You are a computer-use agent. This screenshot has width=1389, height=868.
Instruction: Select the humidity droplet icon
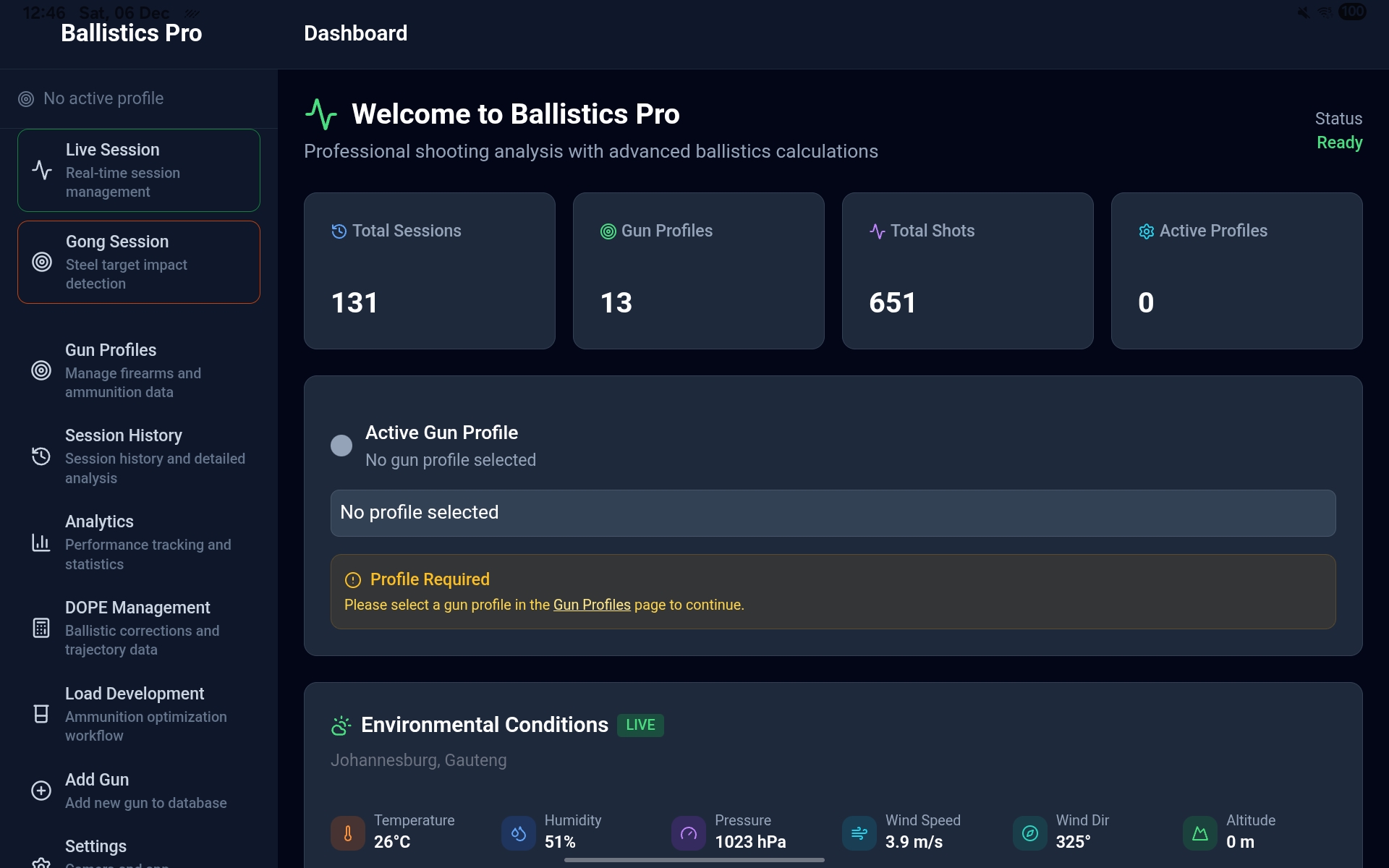[518, 833]
